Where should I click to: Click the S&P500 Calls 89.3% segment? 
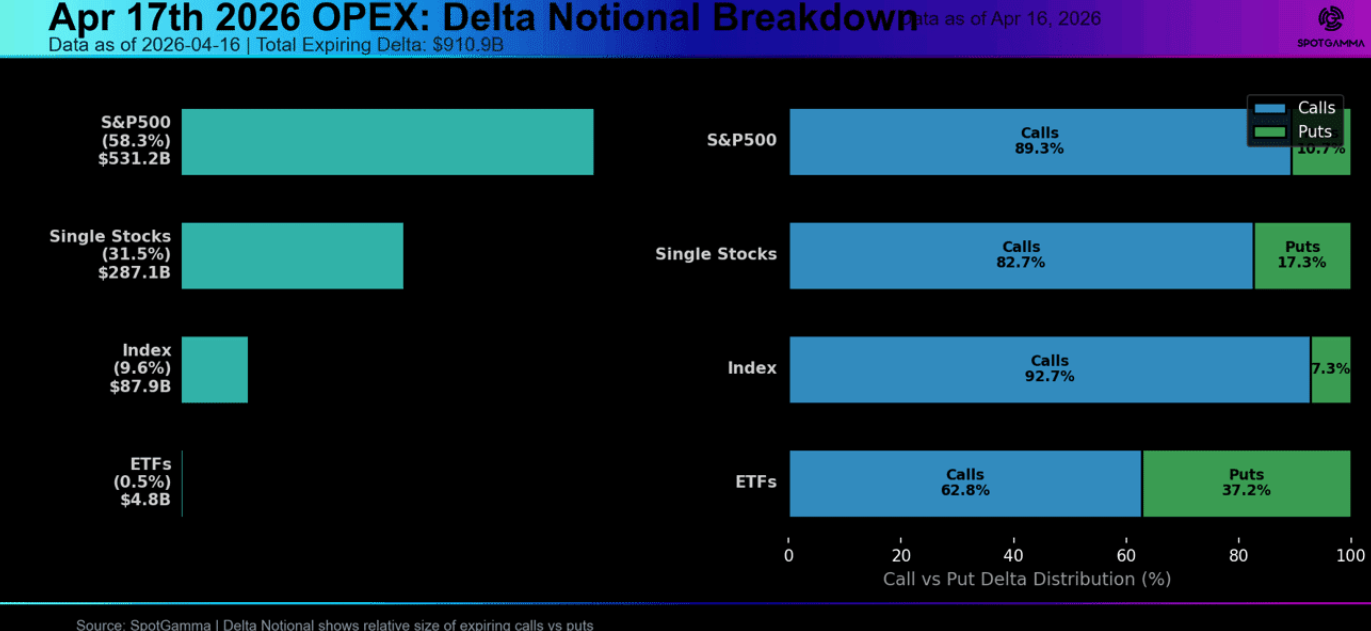coord(1039,142)
